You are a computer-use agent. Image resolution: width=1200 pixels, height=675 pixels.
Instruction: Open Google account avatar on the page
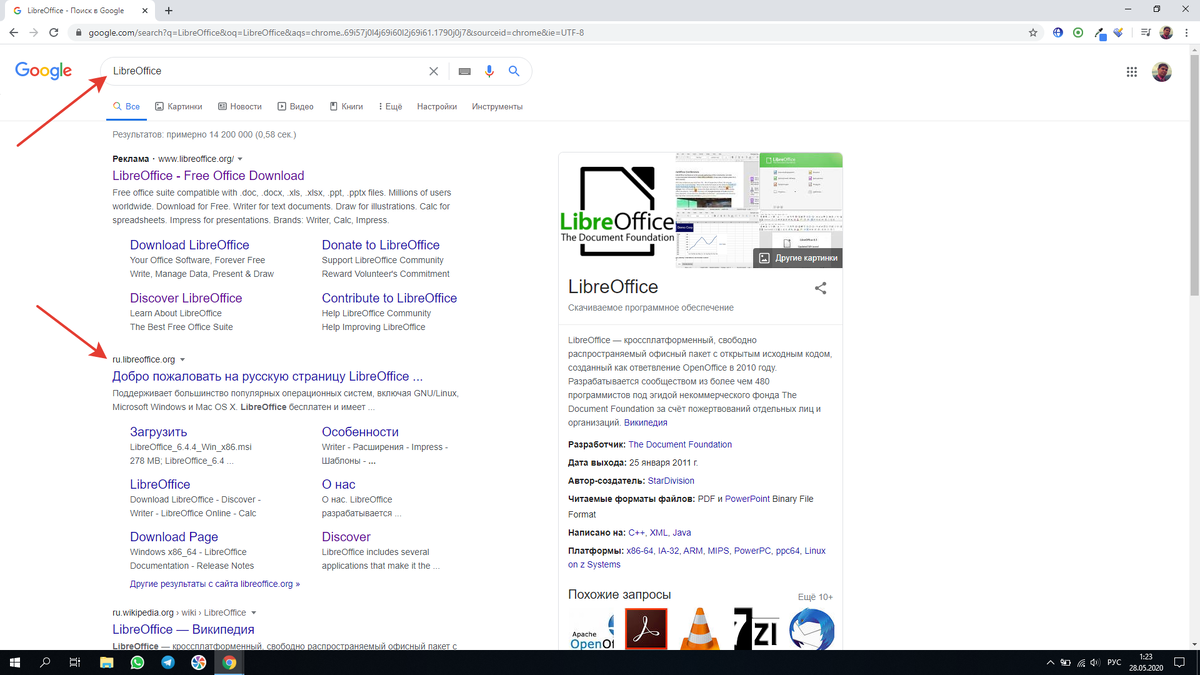1161,71
